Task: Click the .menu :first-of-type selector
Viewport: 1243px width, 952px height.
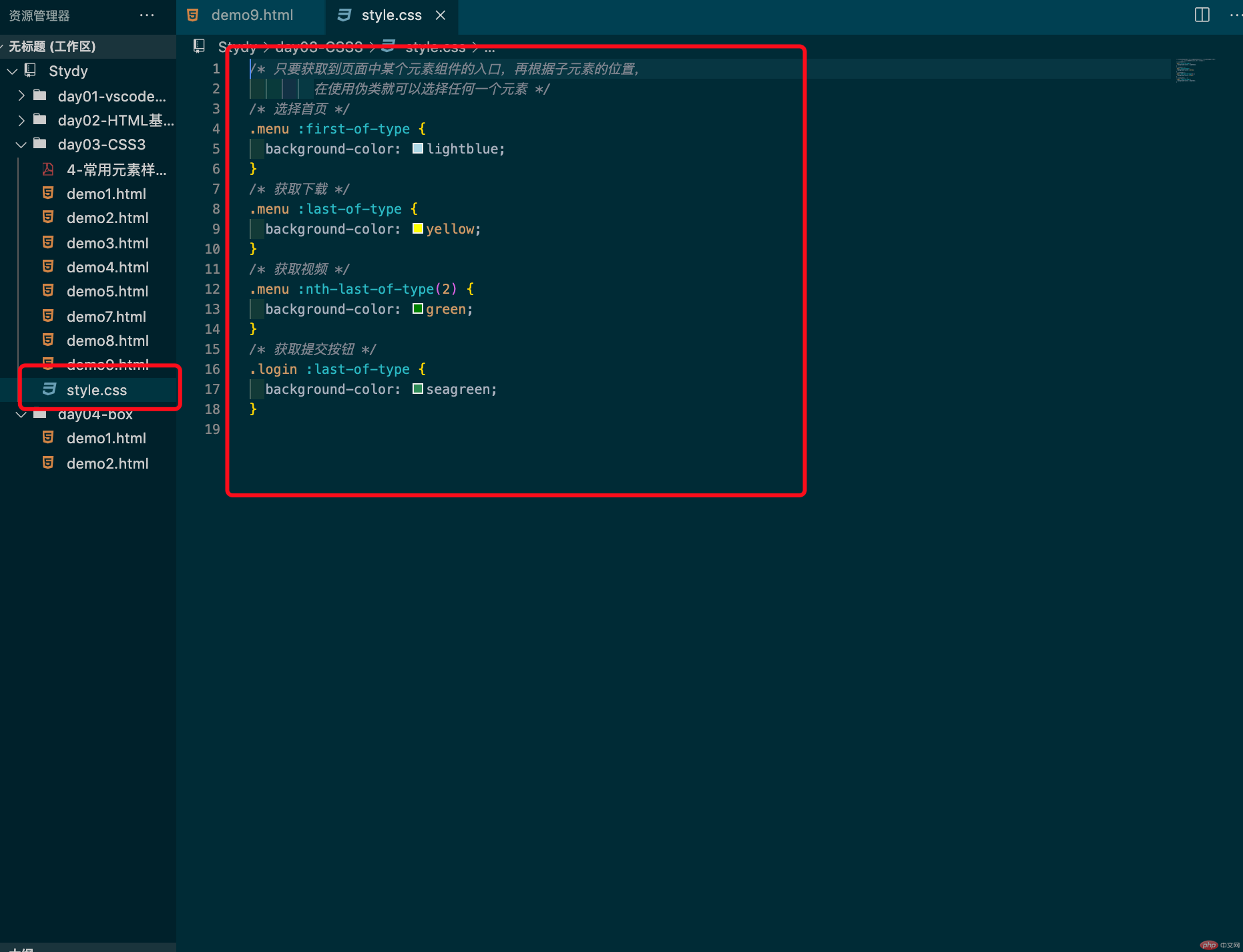Action: tap(330, 129)
